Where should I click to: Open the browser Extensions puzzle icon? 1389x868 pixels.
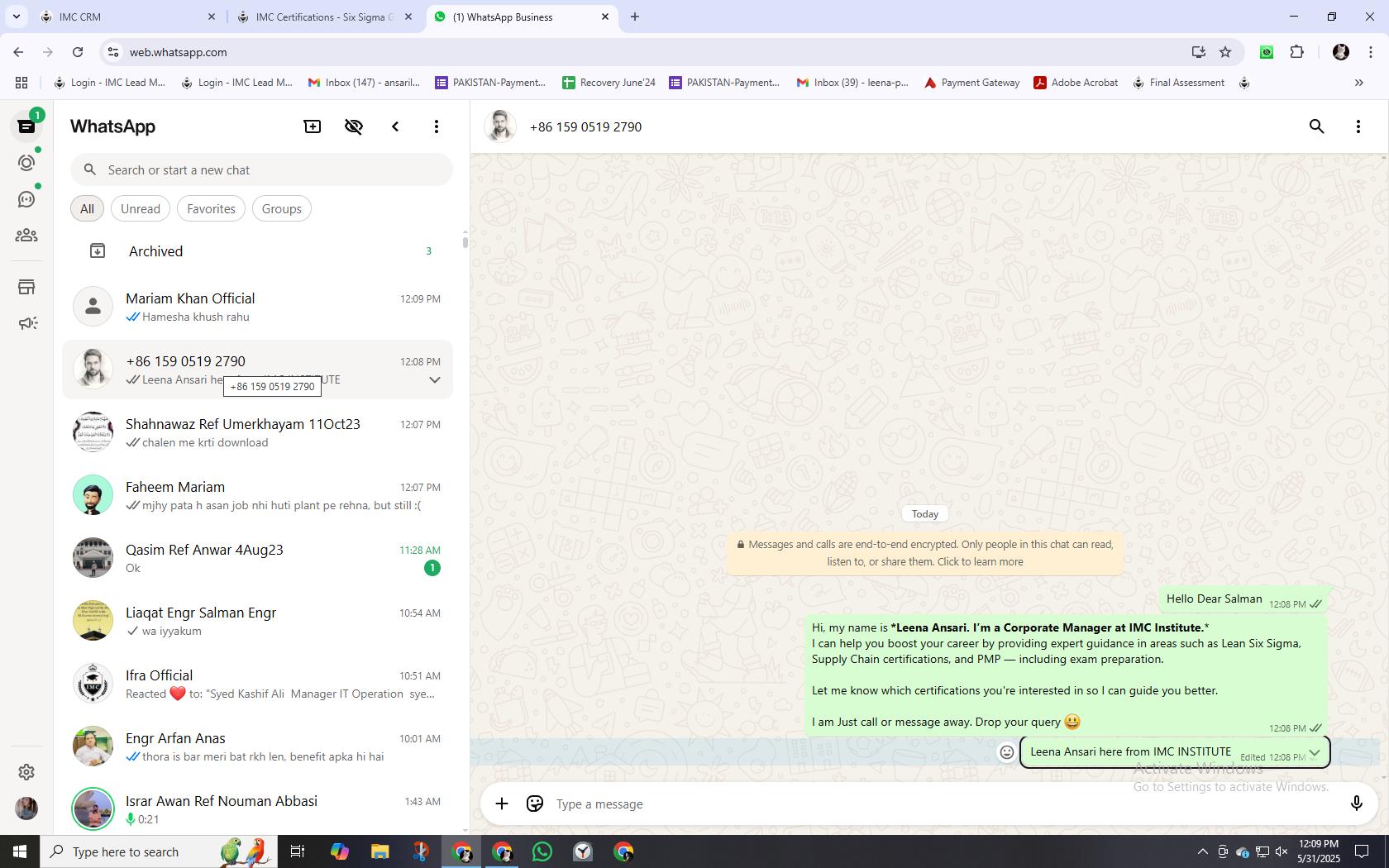point(1296,52)
